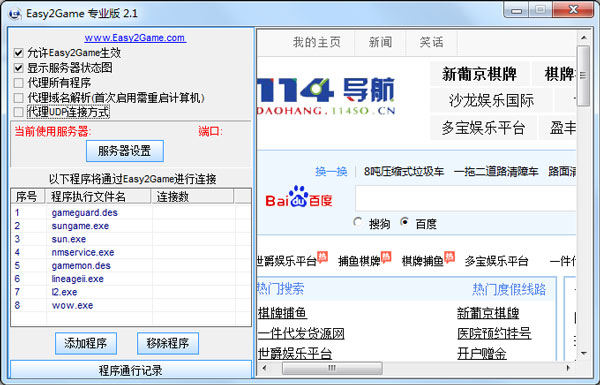This screenshot has height=385, width=600.
Task: Click the 服务器设置 button
Action: 125,151
